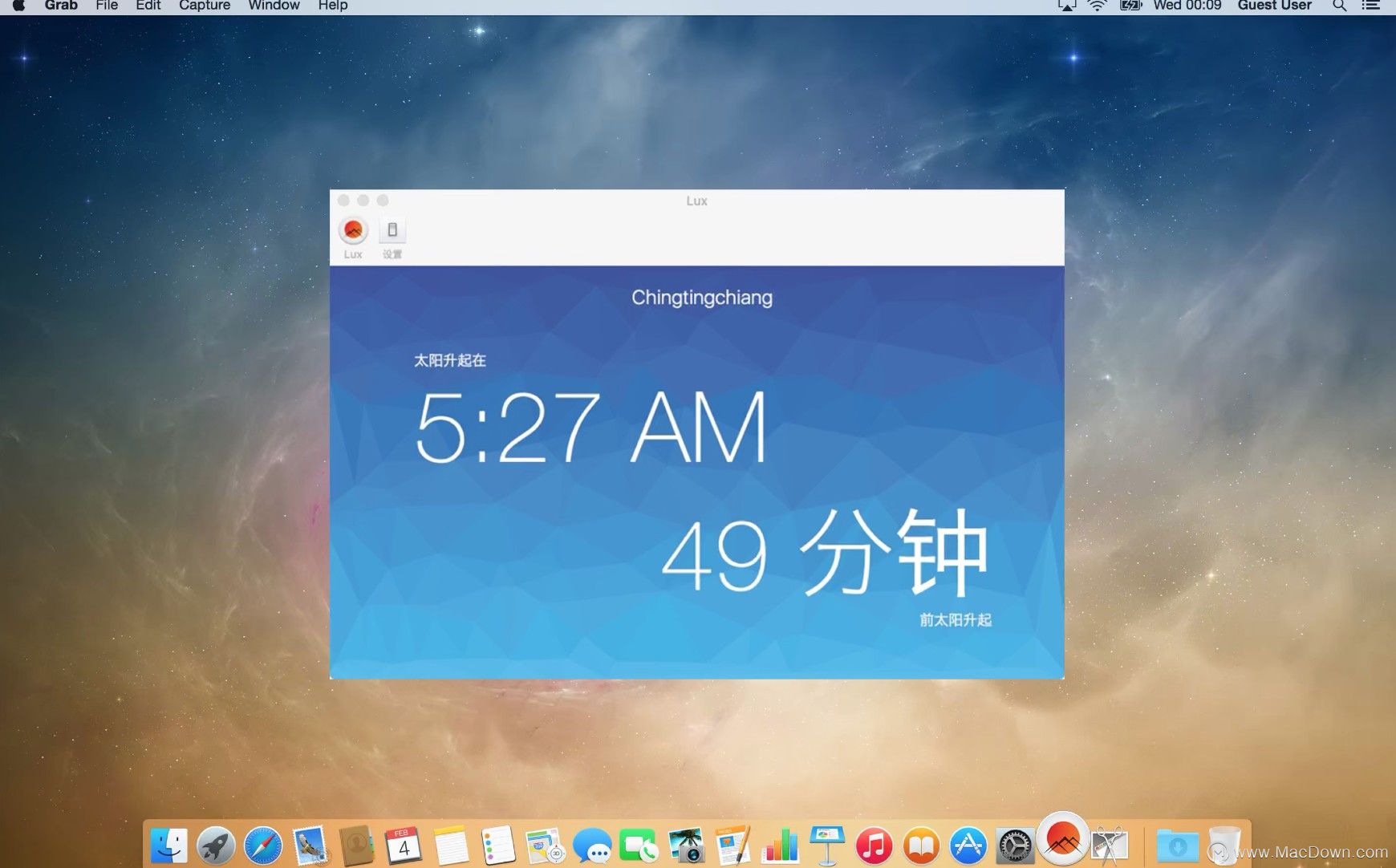Open iTunes music note icon

tap(875, 846)
